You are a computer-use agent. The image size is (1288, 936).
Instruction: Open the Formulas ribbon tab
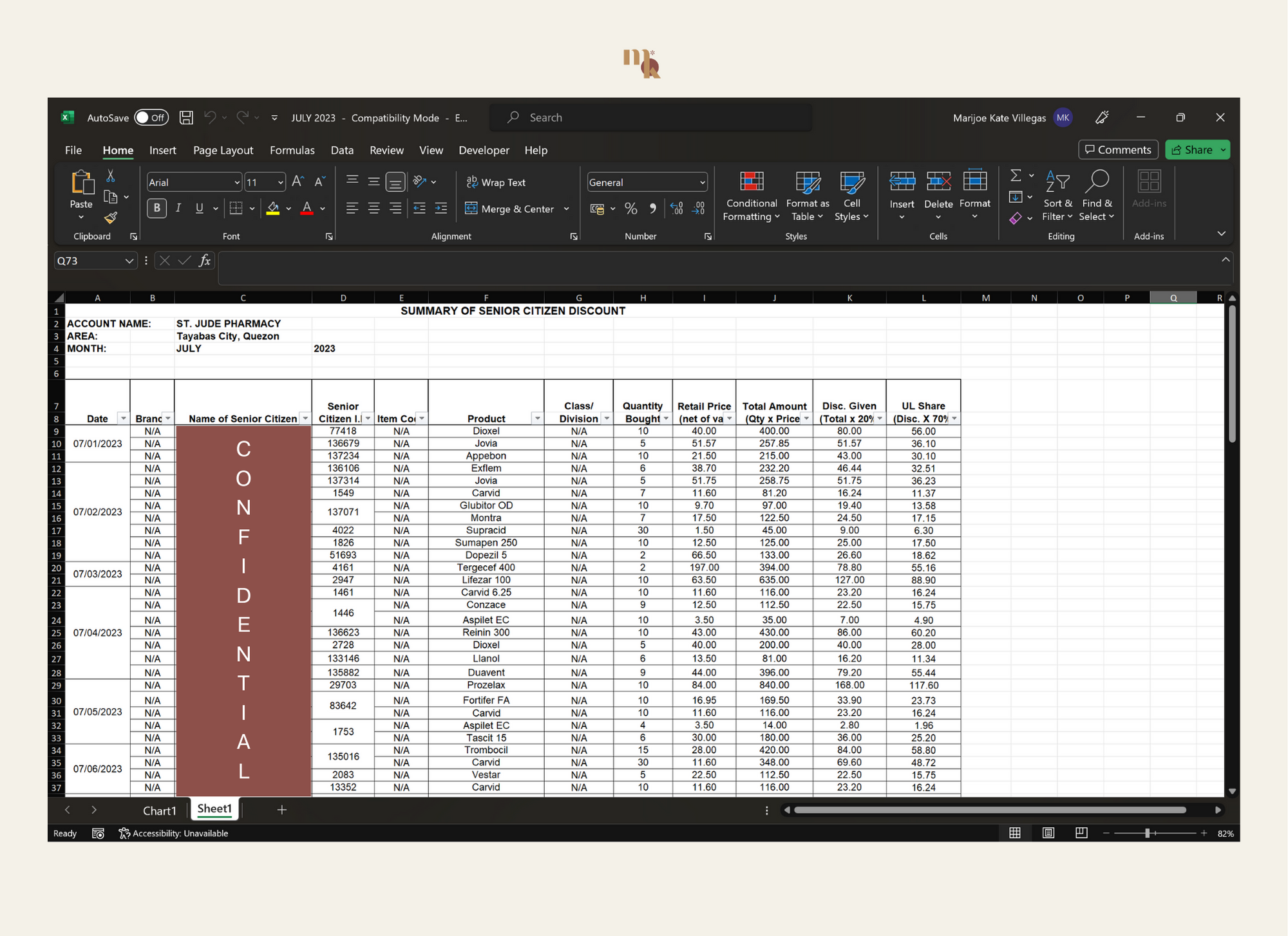(292, 150)
